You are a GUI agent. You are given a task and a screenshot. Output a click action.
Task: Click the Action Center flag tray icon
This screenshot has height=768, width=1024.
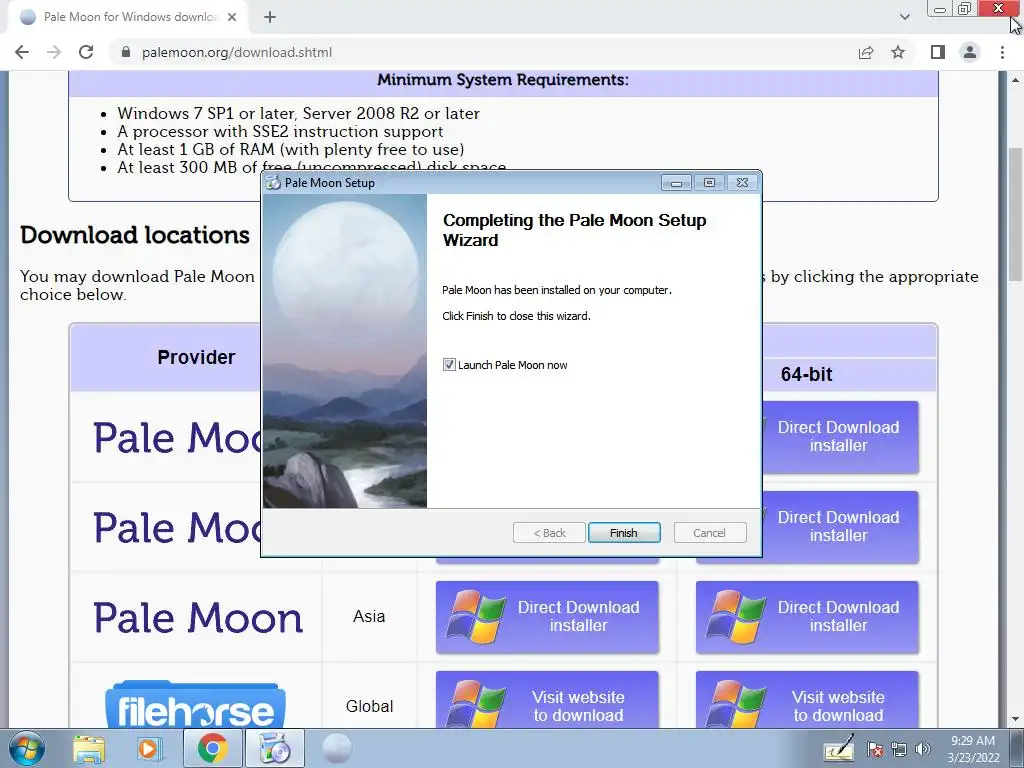875,749
